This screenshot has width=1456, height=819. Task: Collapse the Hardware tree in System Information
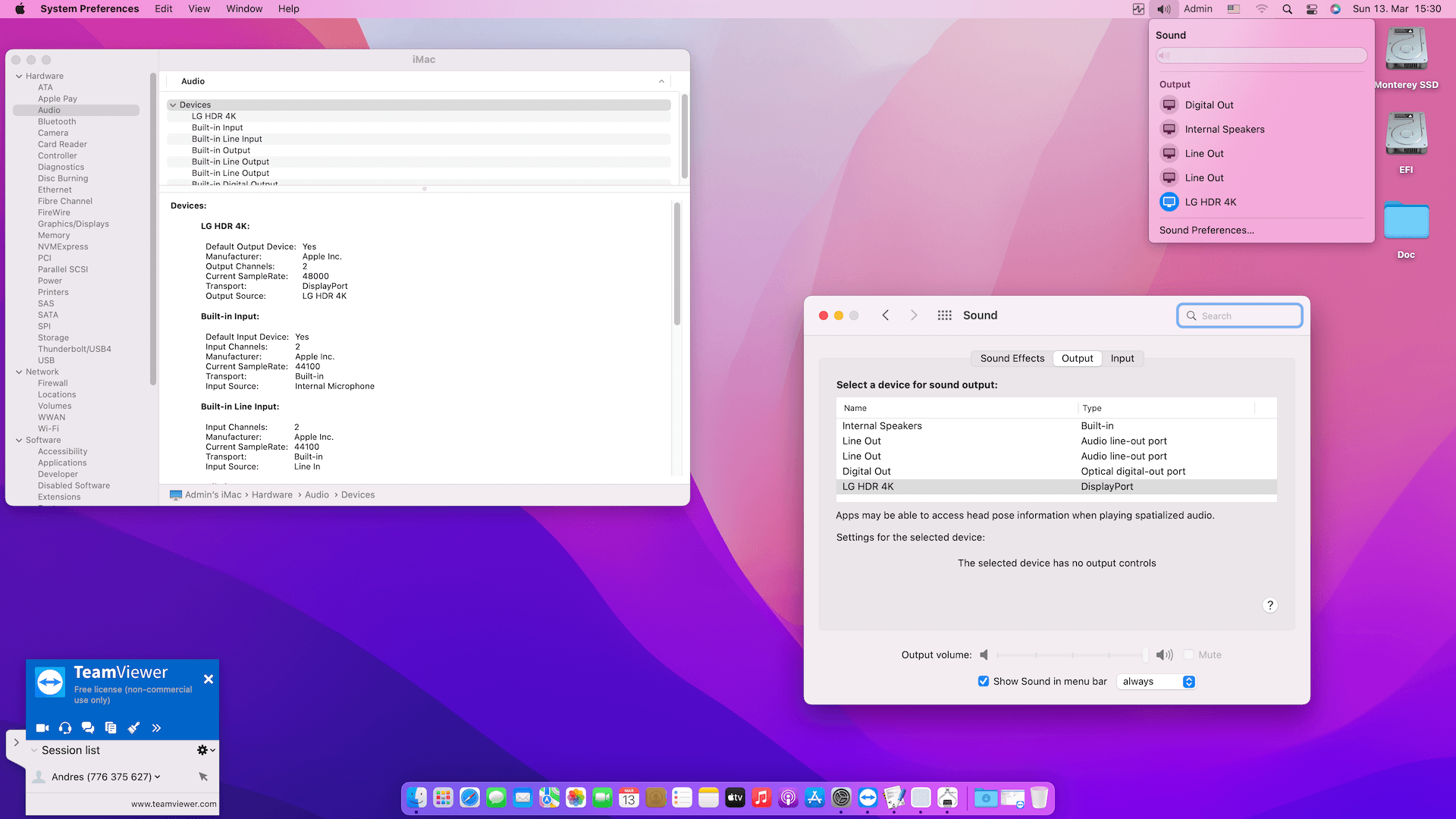tap(17, 76)
